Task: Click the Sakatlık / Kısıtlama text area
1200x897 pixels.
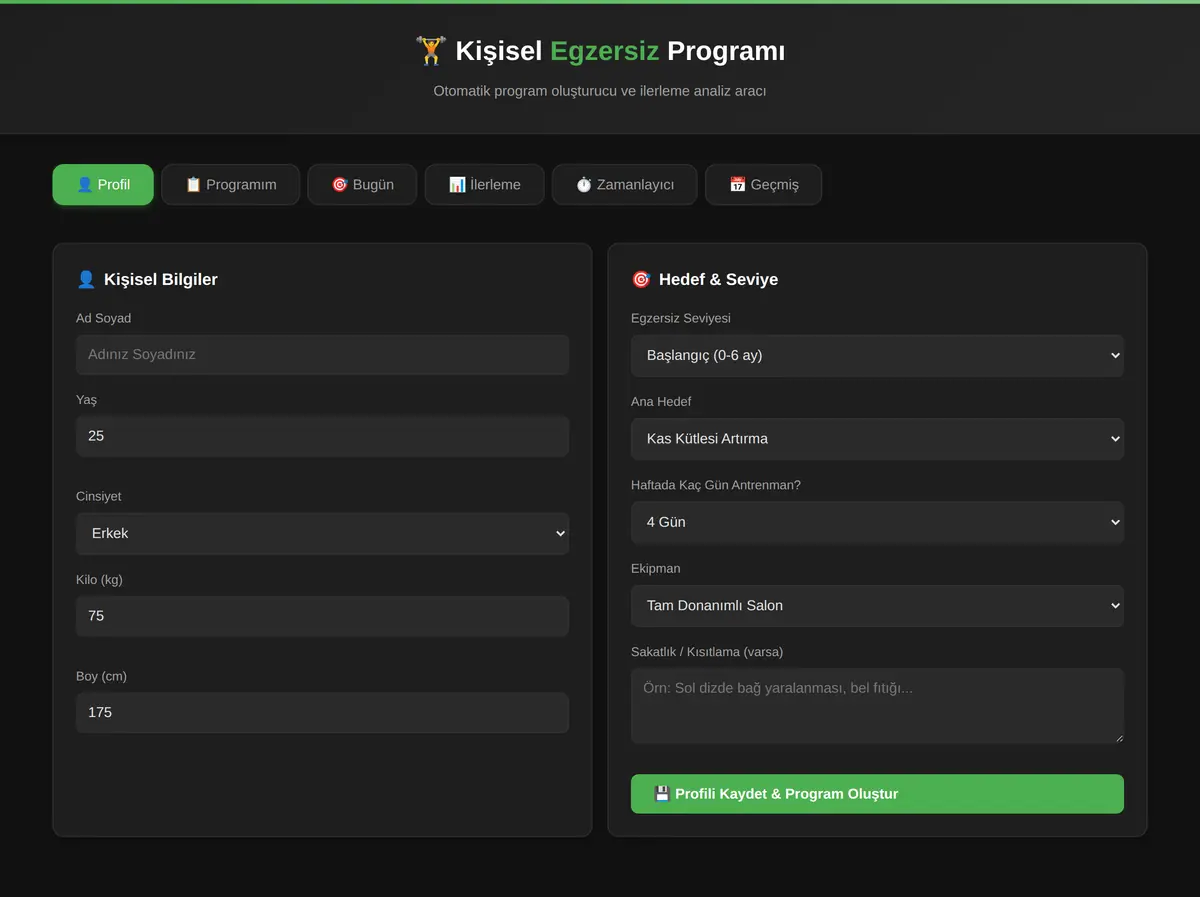Action: click(x=877, y=706)
